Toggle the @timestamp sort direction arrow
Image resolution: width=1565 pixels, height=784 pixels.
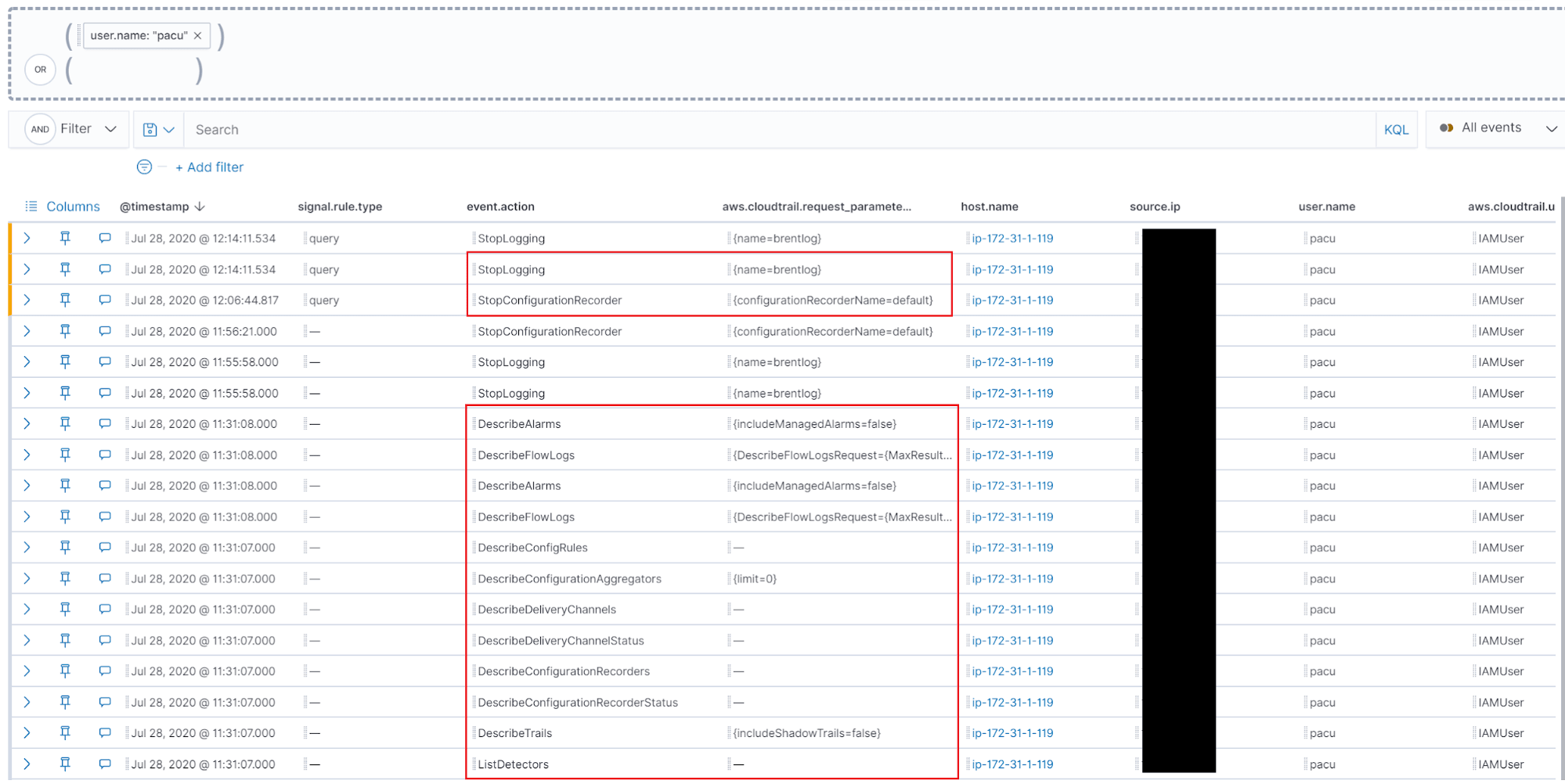click(x=201, y=207)
